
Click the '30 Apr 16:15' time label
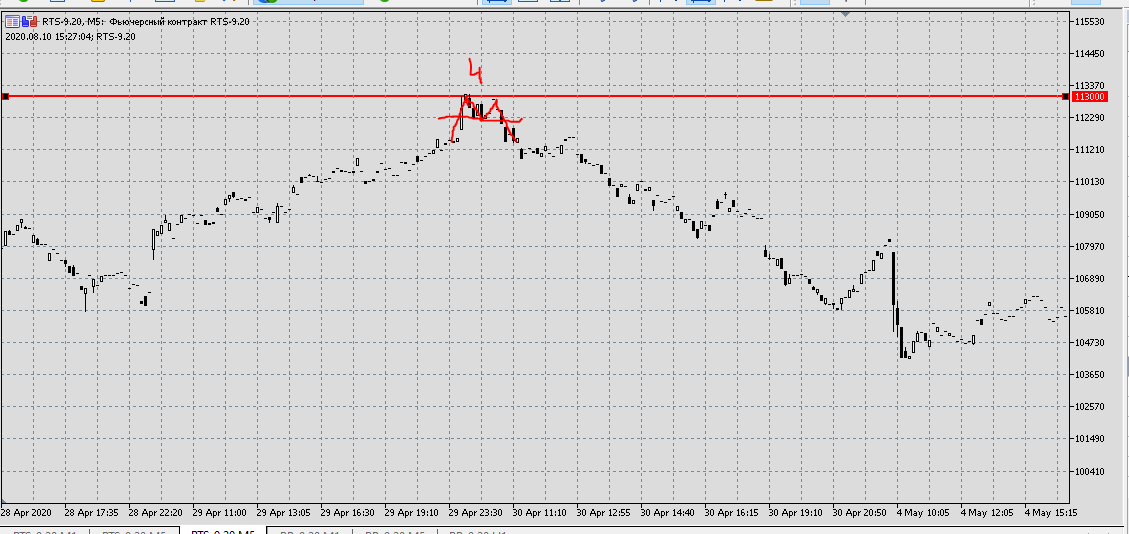[732, 512]
